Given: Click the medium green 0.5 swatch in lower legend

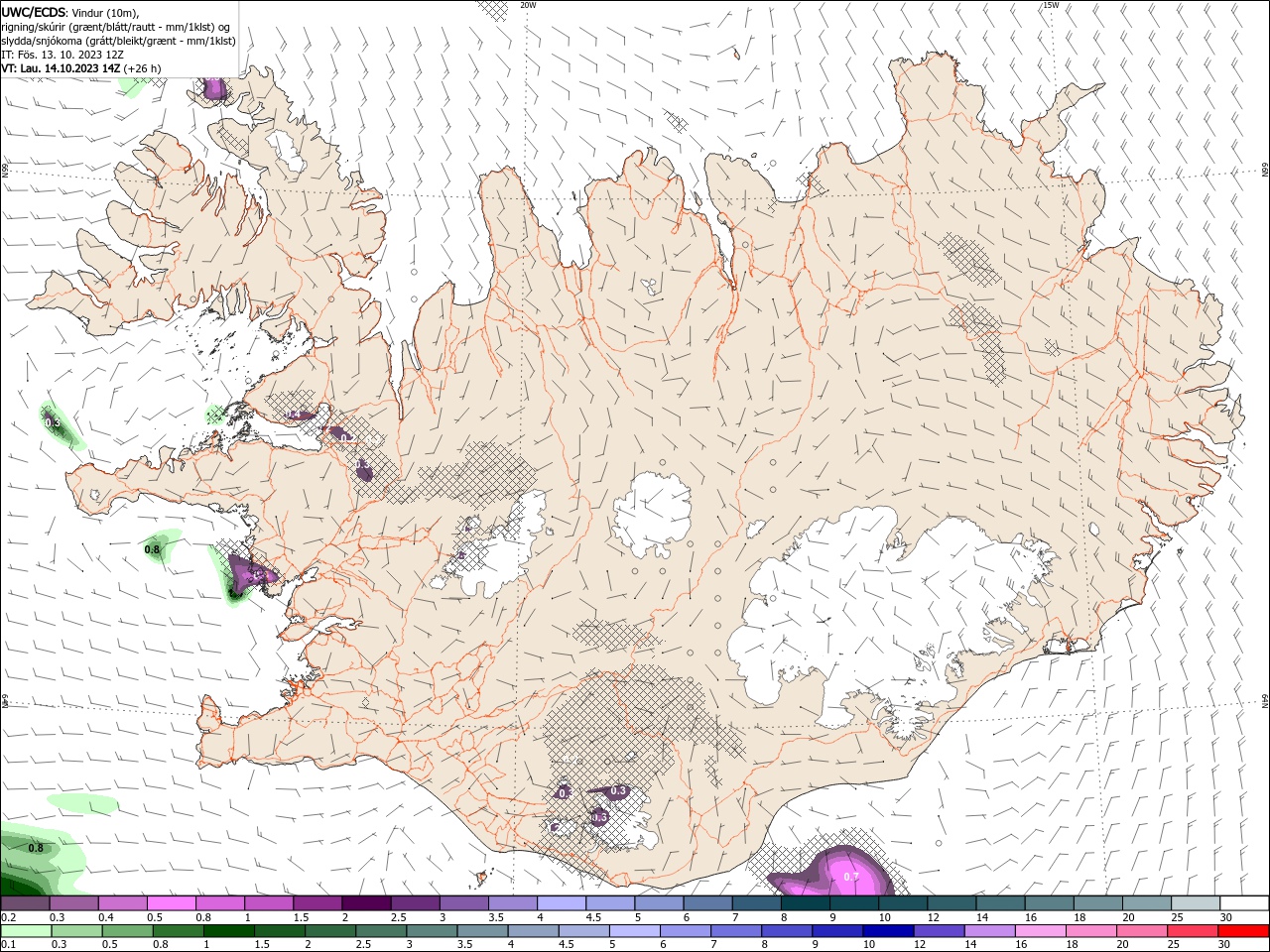Looking at the screenshot, I should (x=127, y=931).
